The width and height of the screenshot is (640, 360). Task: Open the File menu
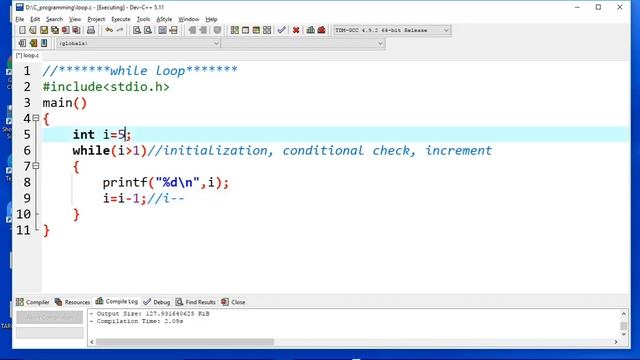click(20, 19)
